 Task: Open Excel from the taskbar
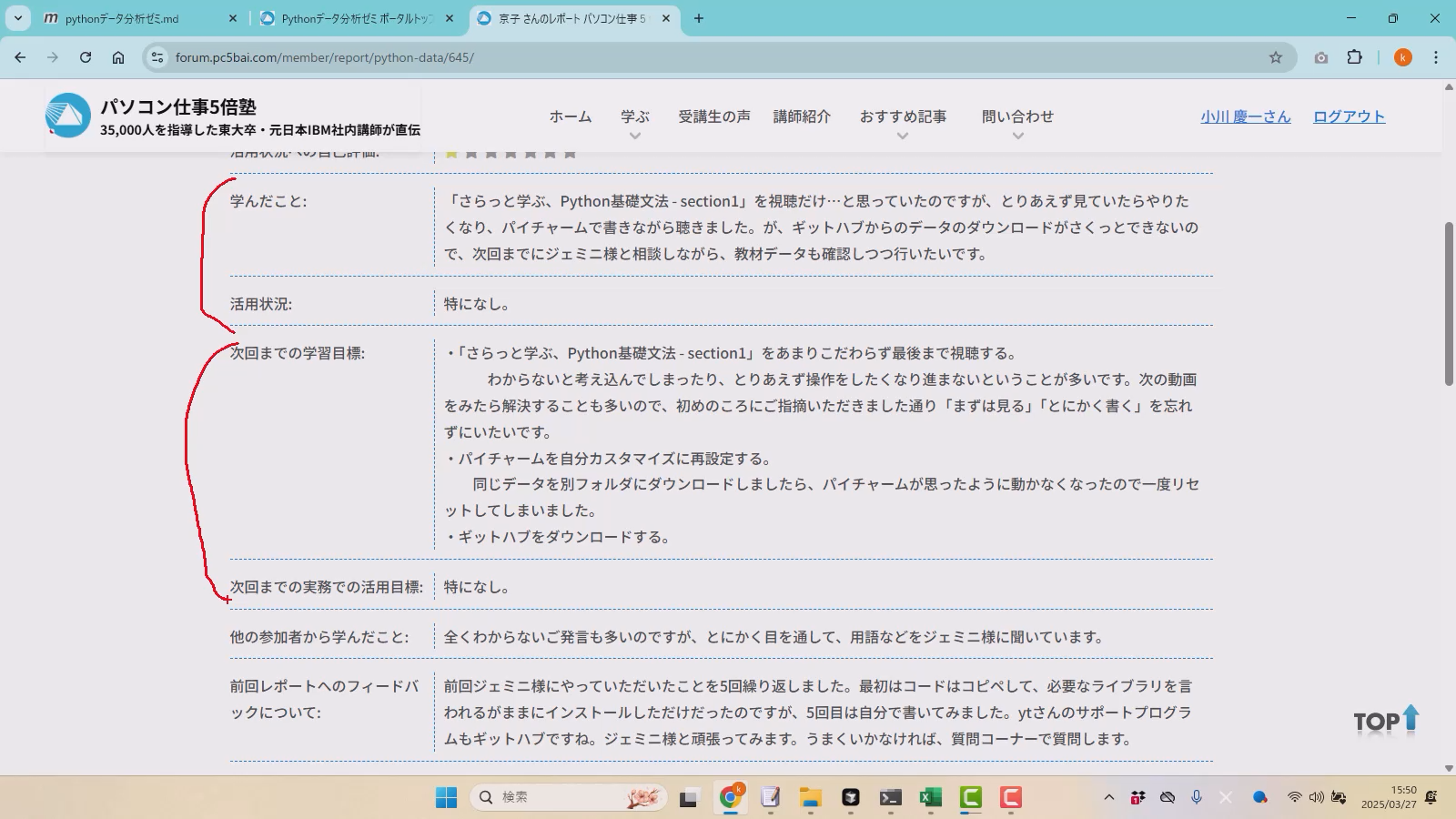[930, 798]
